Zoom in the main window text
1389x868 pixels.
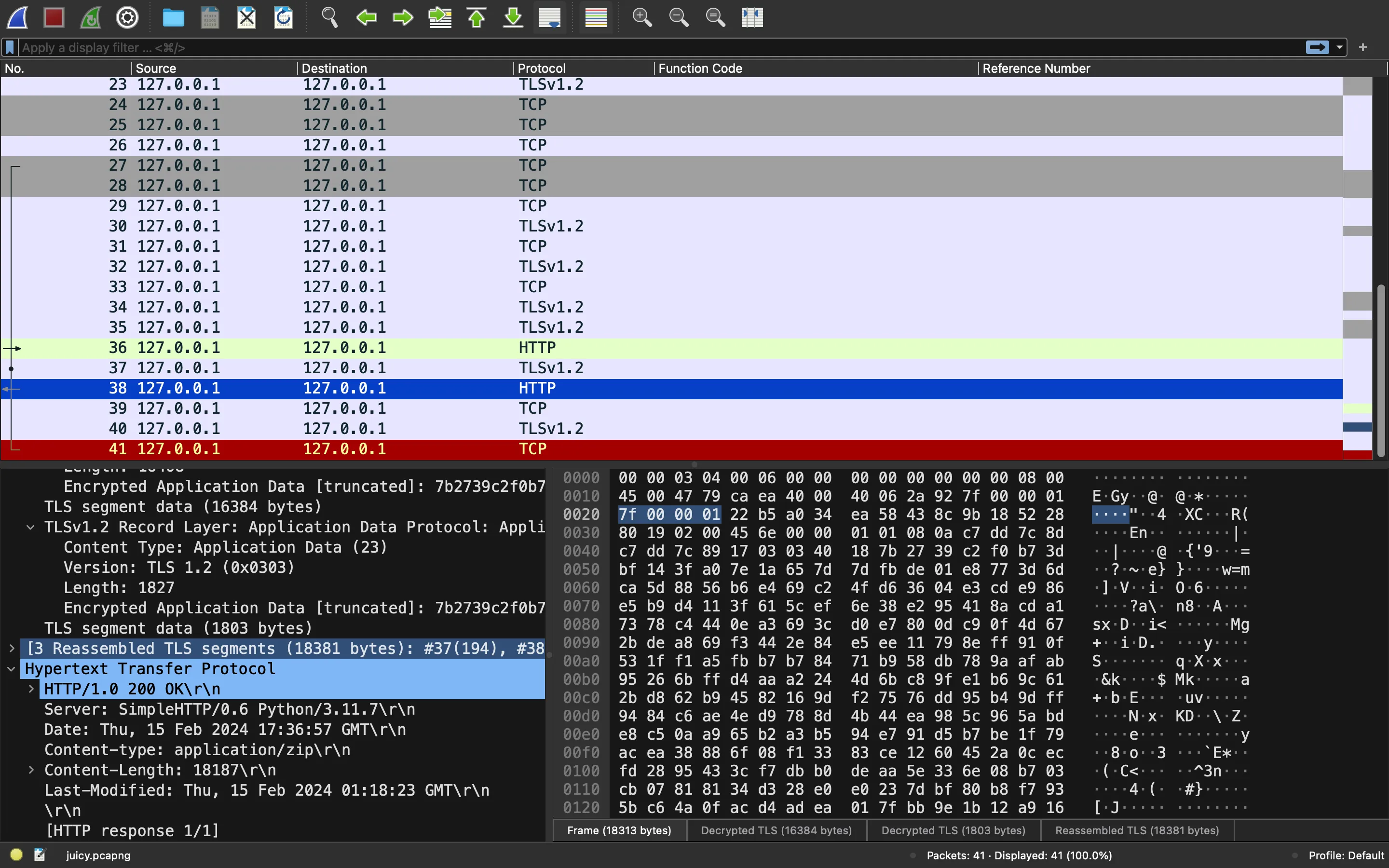[642, 17]
